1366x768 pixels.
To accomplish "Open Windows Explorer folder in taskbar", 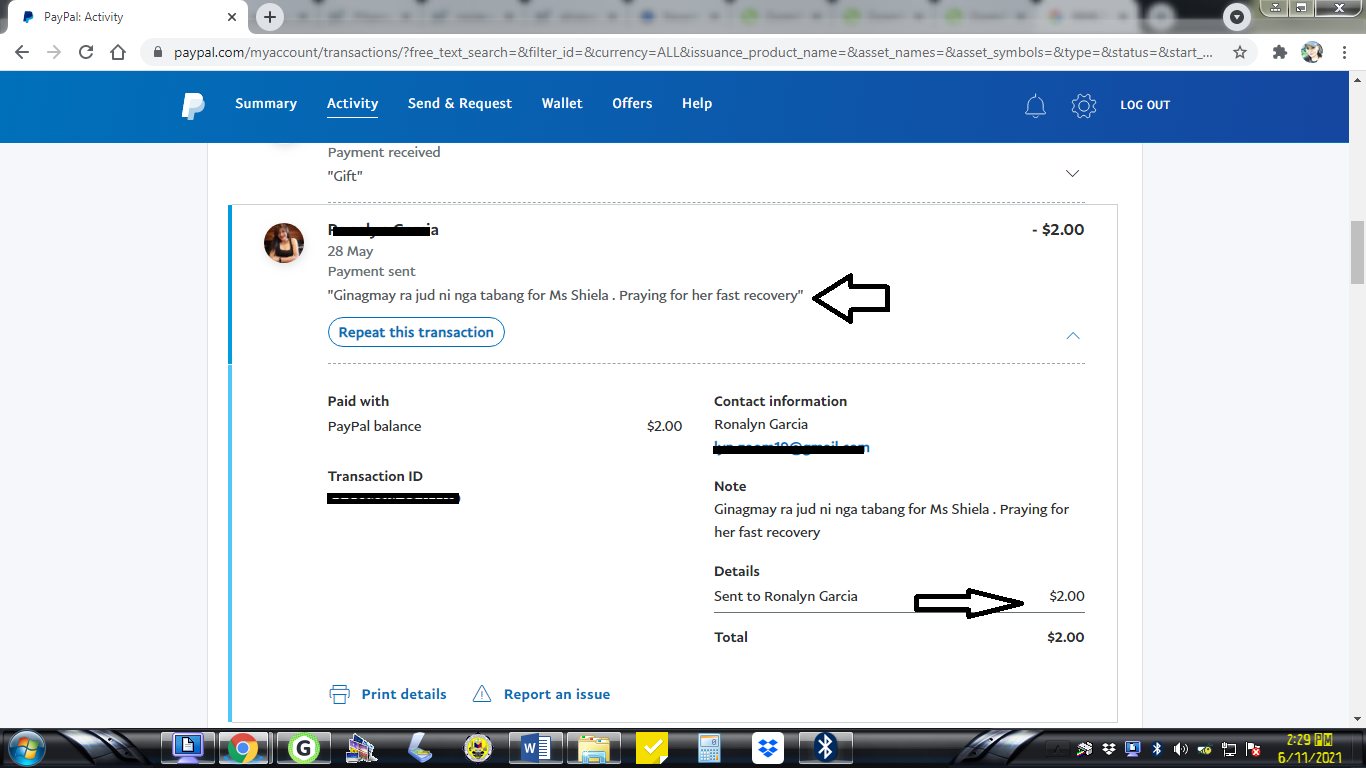I will [x=595, y=748].
